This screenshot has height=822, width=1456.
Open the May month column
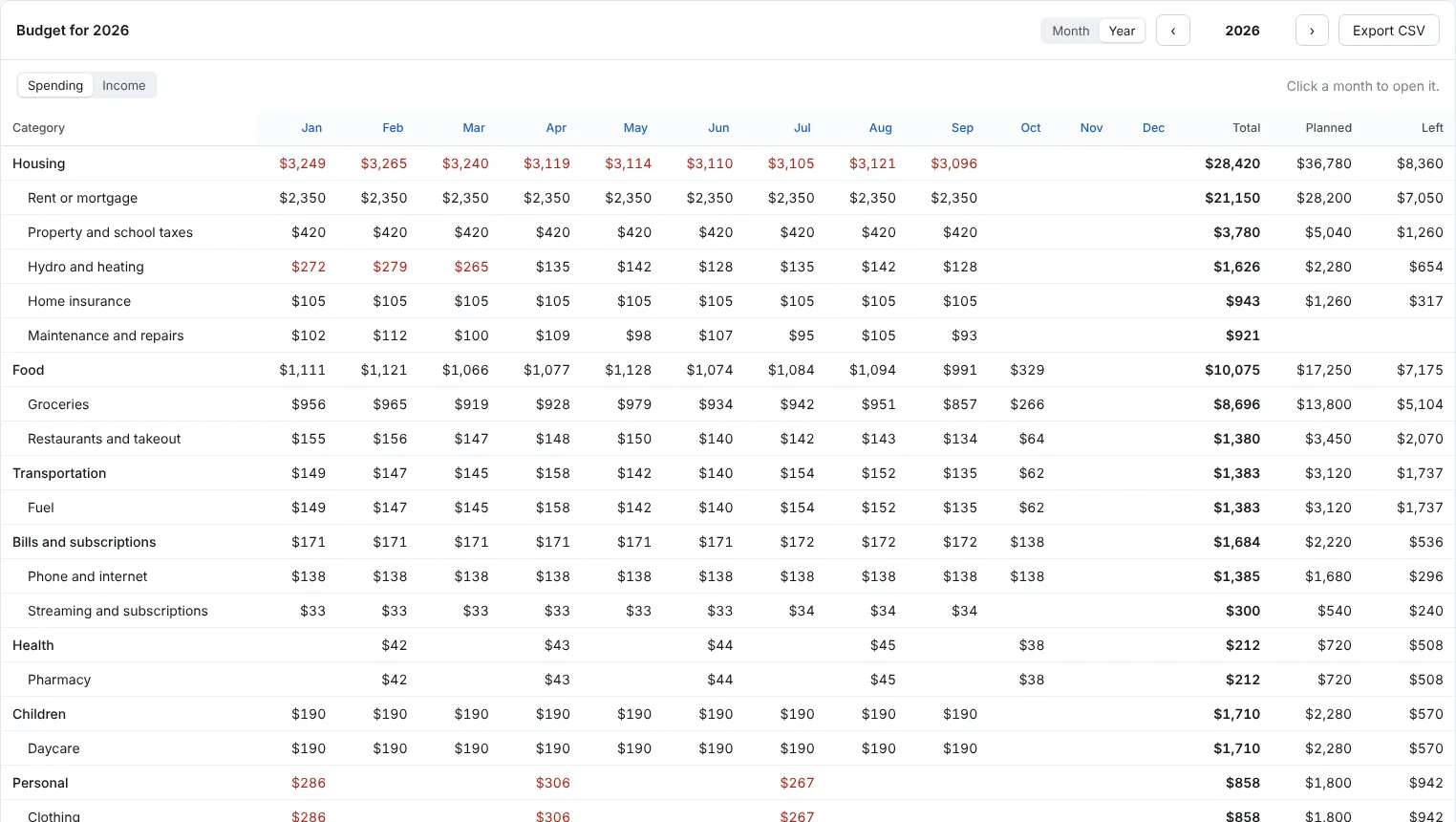(x=635, y=127)
